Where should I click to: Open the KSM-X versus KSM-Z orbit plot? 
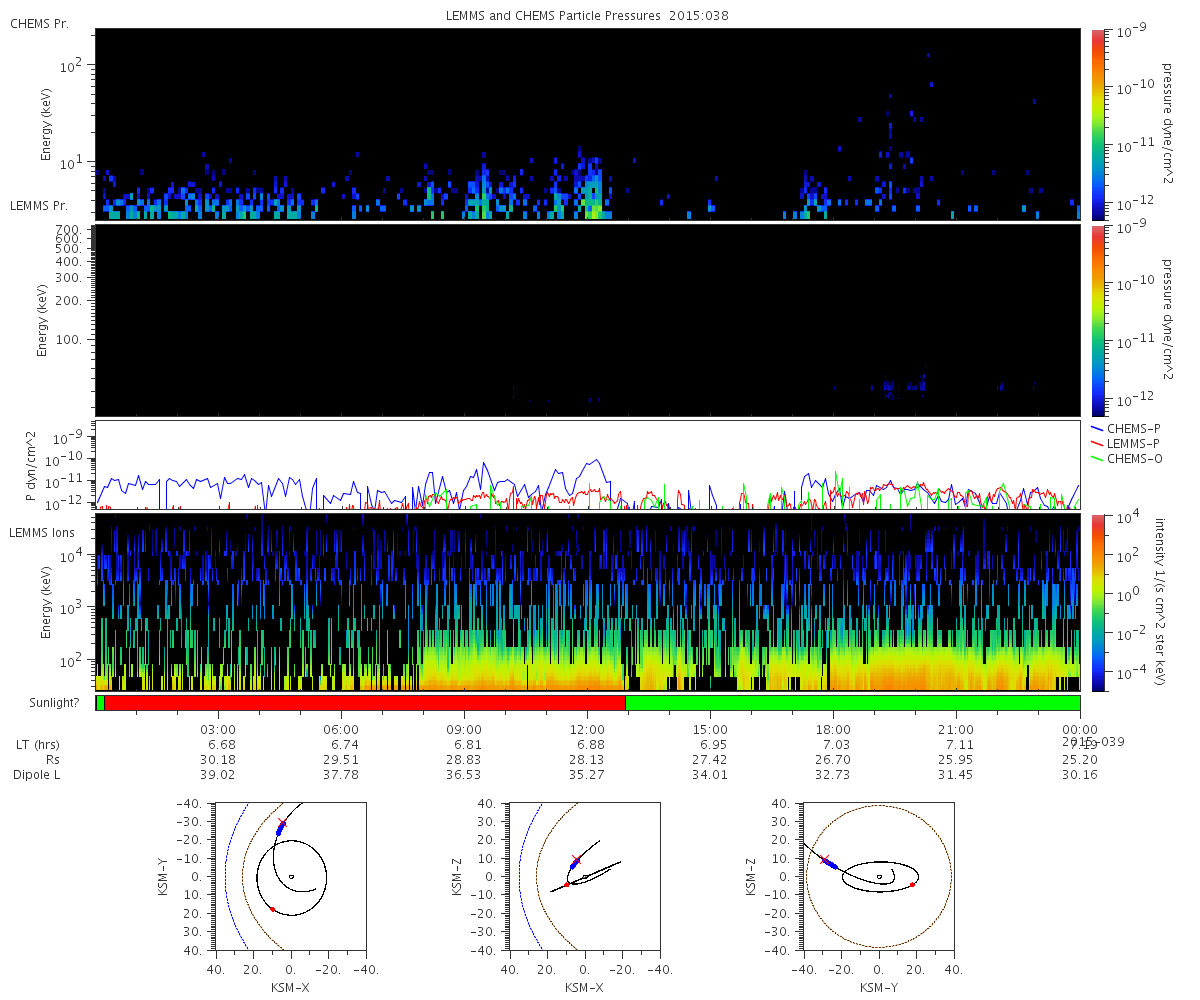coord(584,877)
